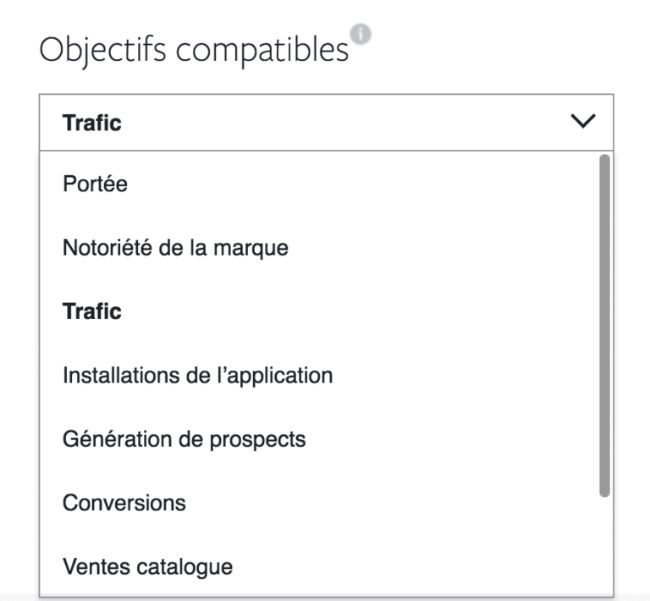Viewport: 650px width, 601px height.
Task: Select the Ventes catalogue option
Action: coord(147,567)
